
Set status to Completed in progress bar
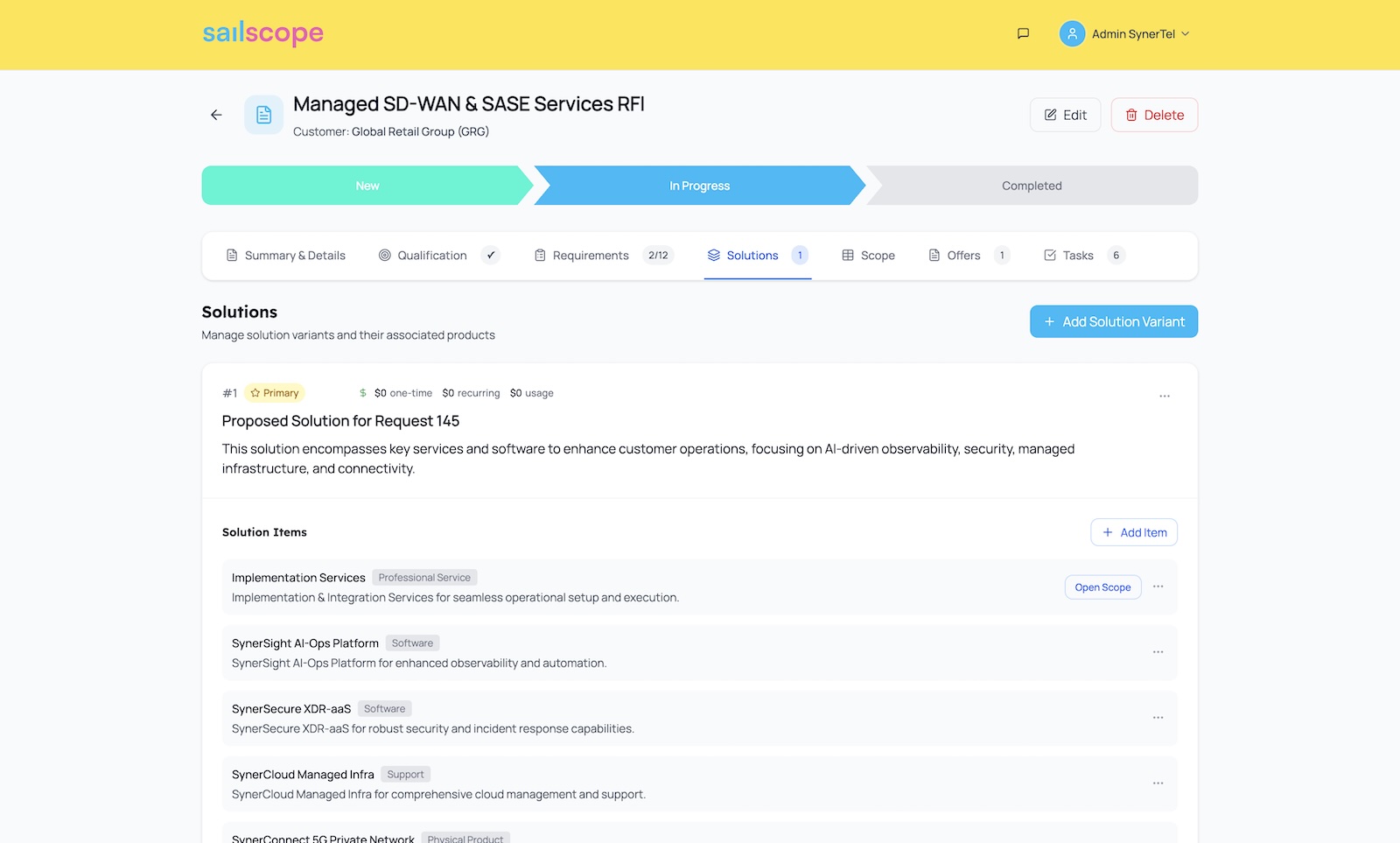click(x=1032, y=186)
